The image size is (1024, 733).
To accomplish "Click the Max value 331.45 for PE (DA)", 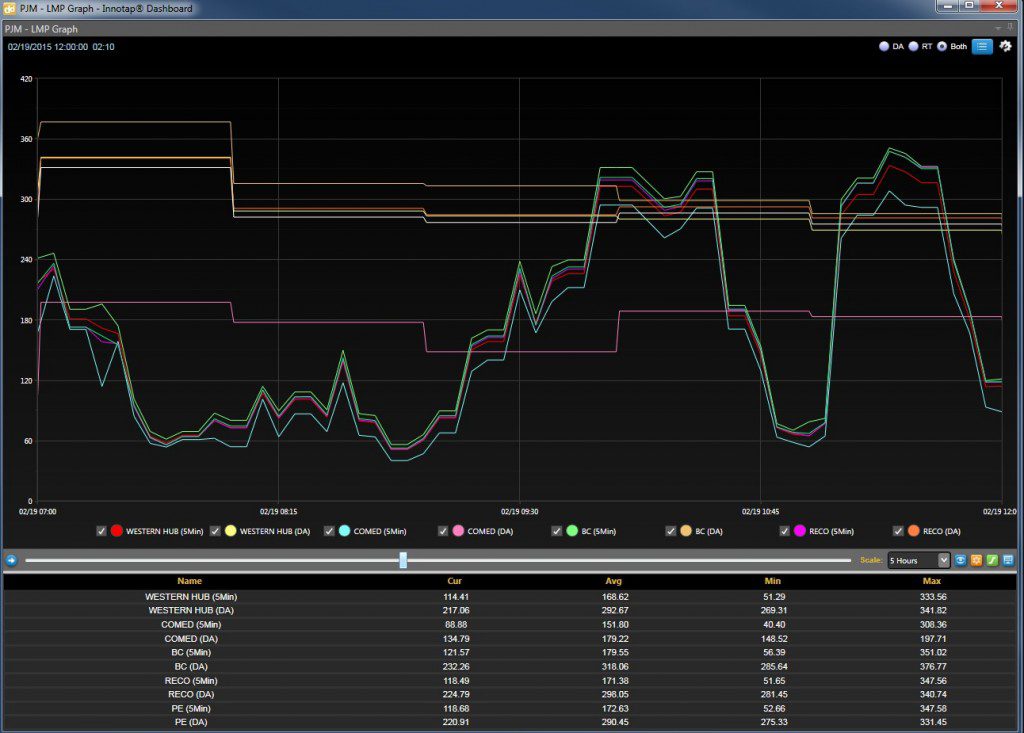I will (x=933, y=722).
